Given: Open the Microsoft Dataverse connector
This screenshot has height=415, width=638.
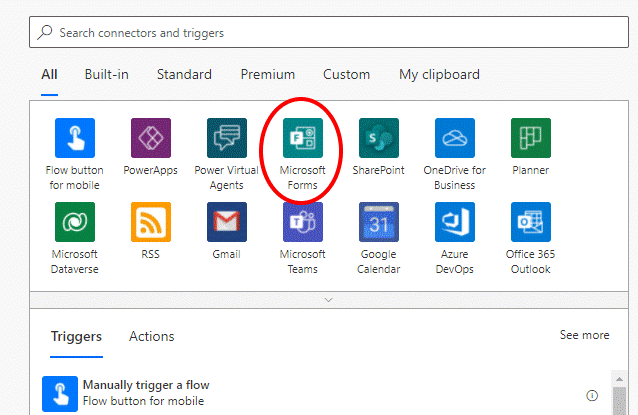Looking at the screenshot, I should [75, 222].
